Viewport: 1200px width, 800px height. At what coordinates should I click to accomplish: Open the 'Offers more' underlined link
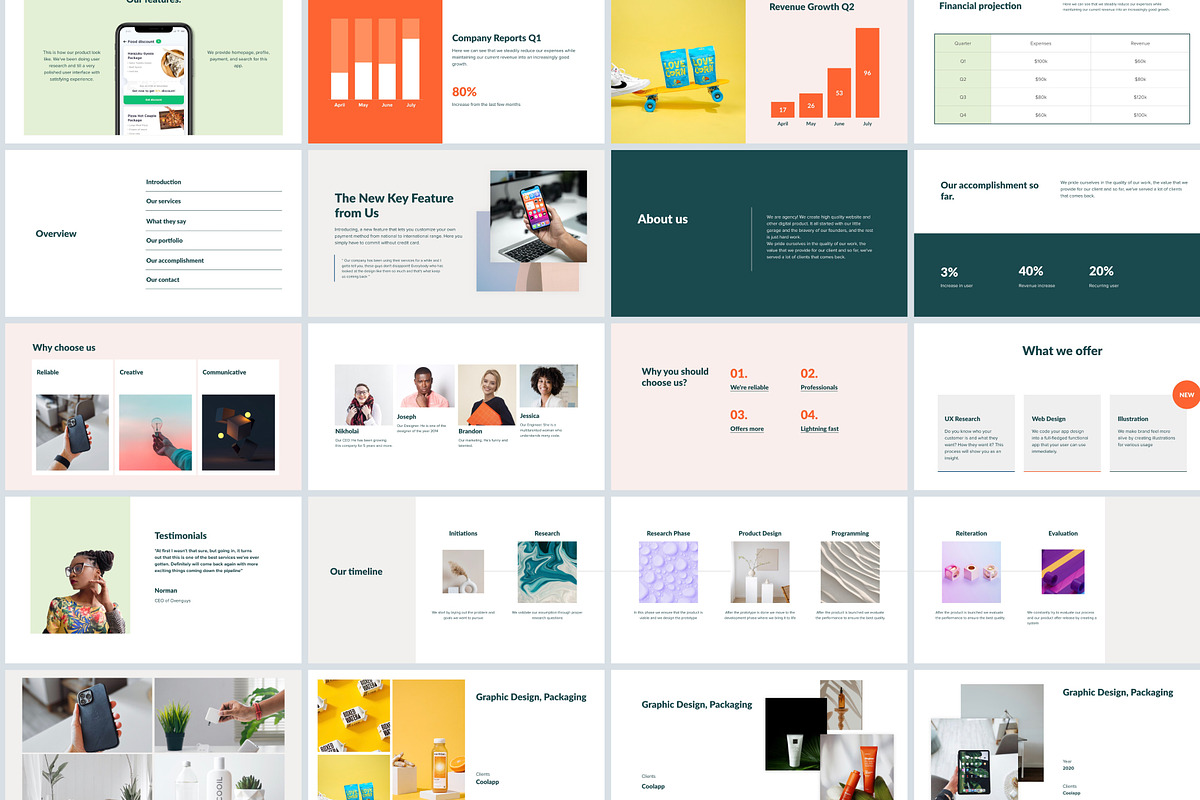tap(747, 429)
